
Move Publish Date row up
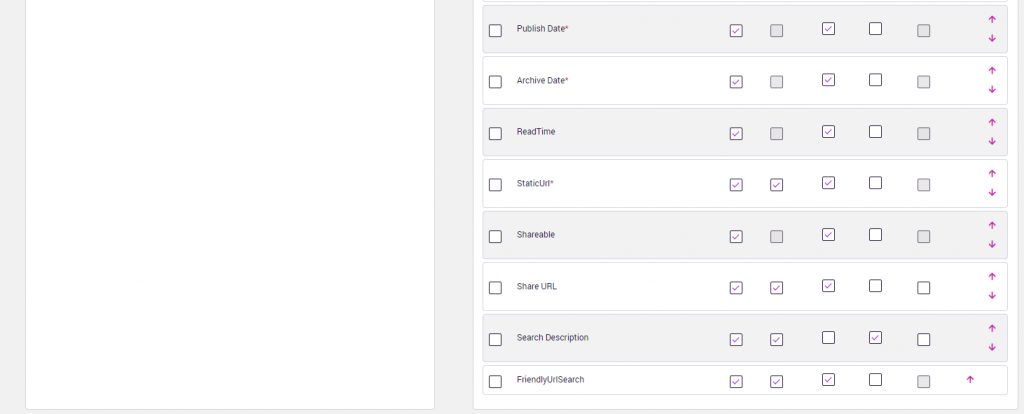(x=992, y=19)
